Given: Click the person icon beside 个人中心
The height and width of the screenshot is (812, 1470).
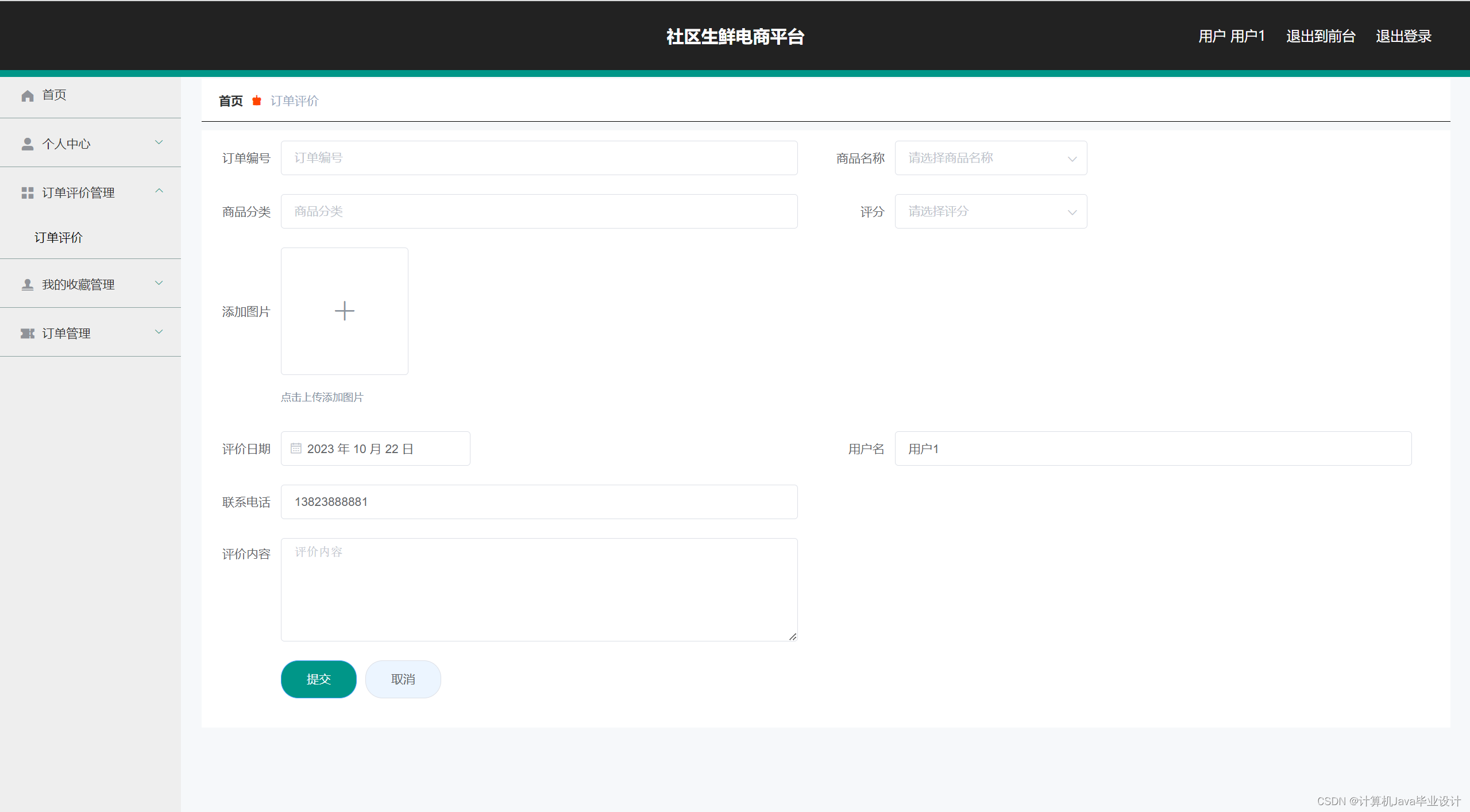Looking at the screenshot, I should tap(28, 144).
